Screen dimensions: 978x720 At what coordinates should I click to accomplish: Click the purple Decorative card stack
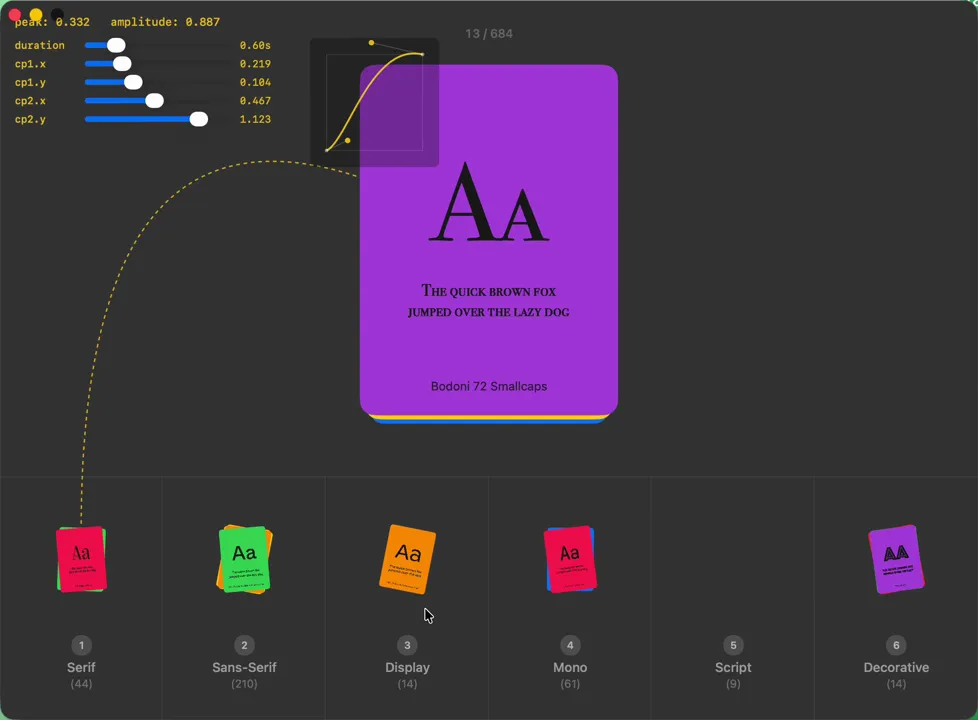pos(896,559)
